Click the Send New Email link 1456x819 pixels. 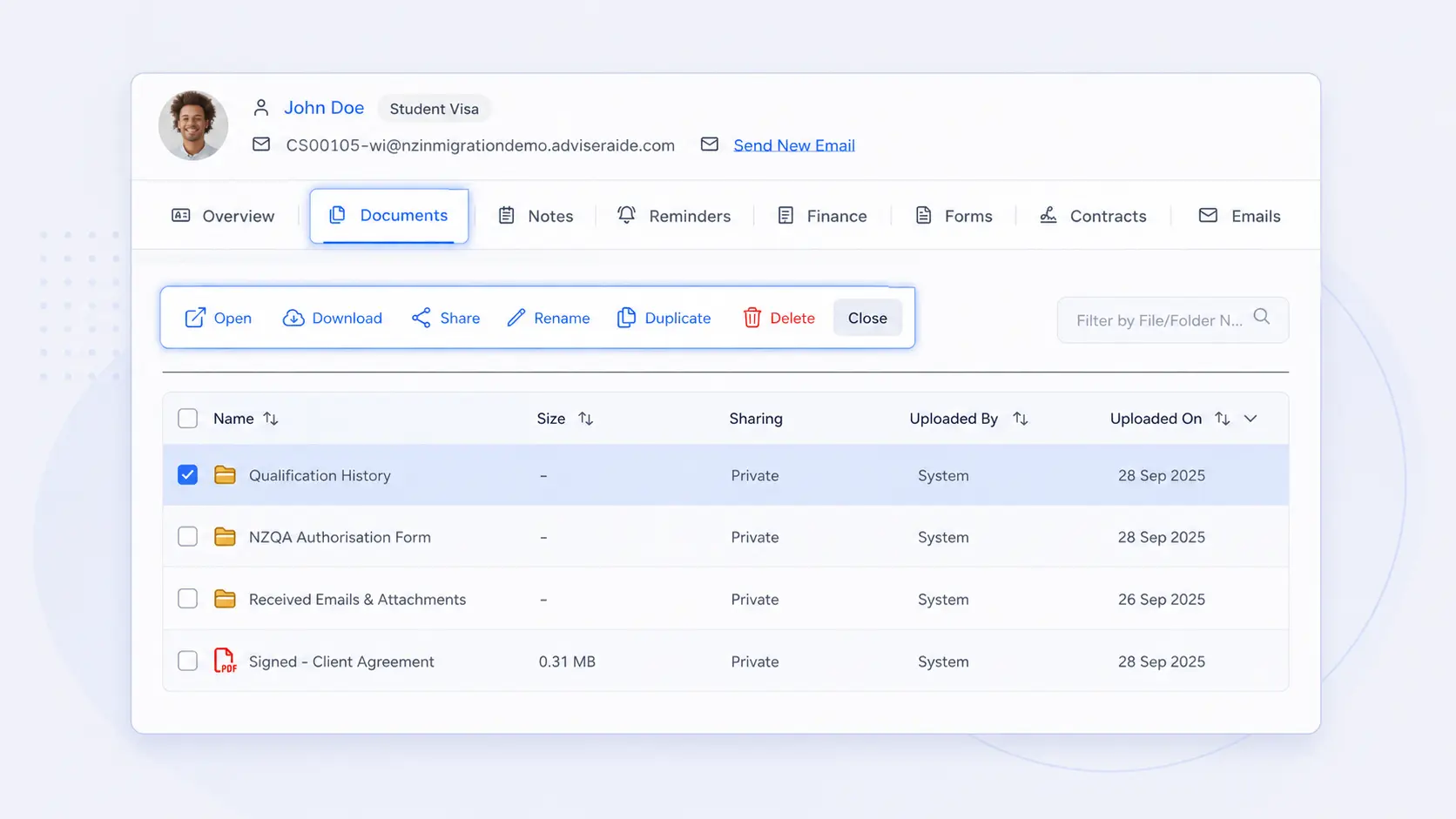[x=794, y=145]
